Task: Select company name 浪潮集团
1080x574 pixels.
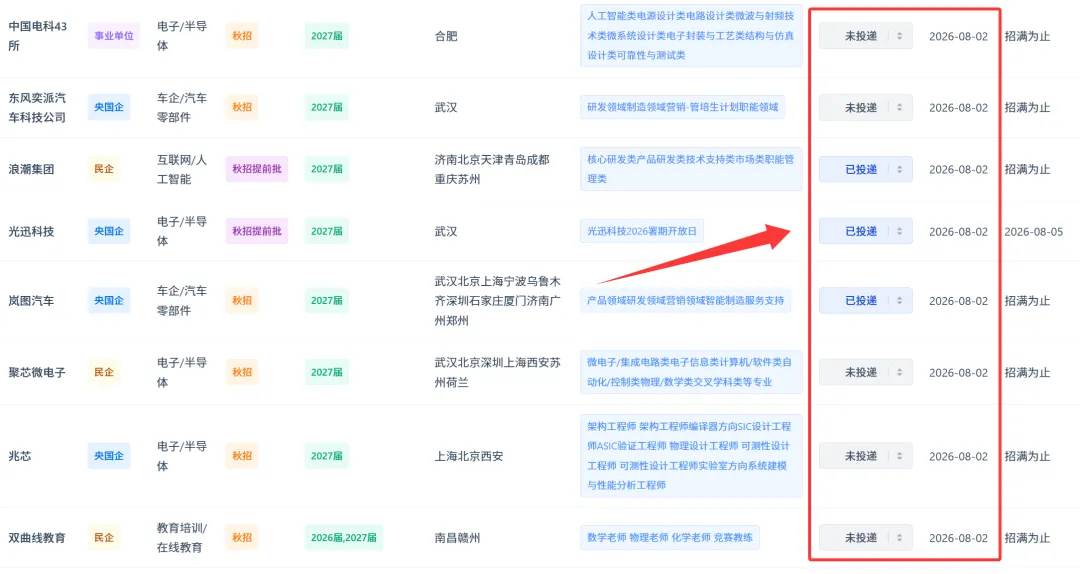Action: (31, 170)
